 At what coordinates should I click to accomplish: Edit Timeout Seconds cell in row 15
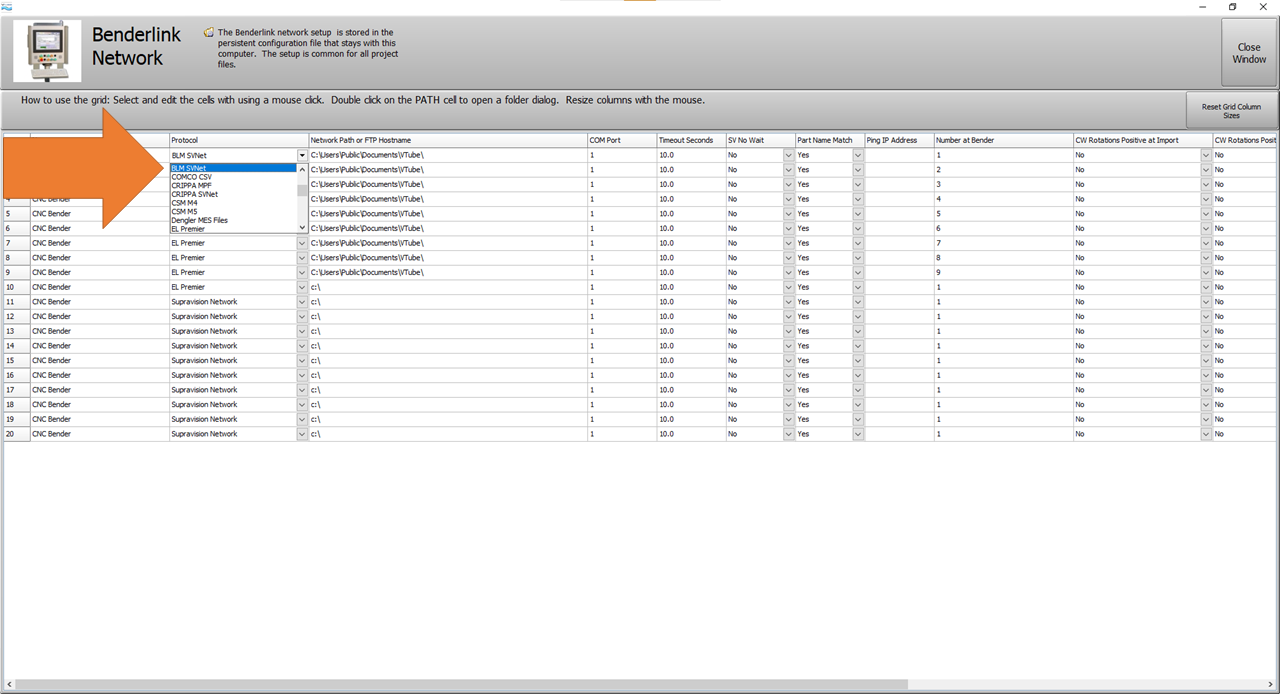click(690, 360)
